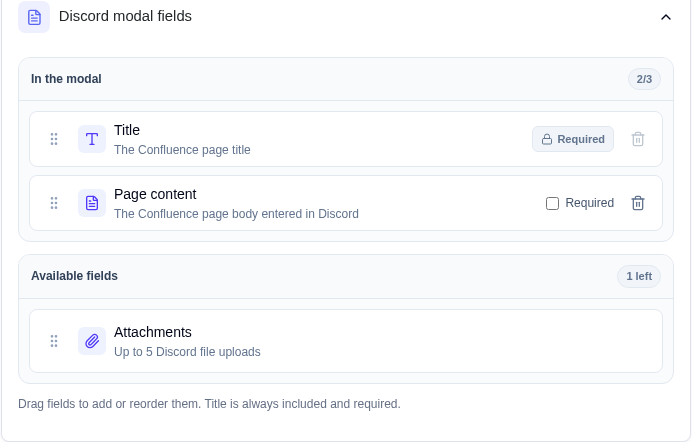Click the disabled trash icon for Title

point(638,139)
